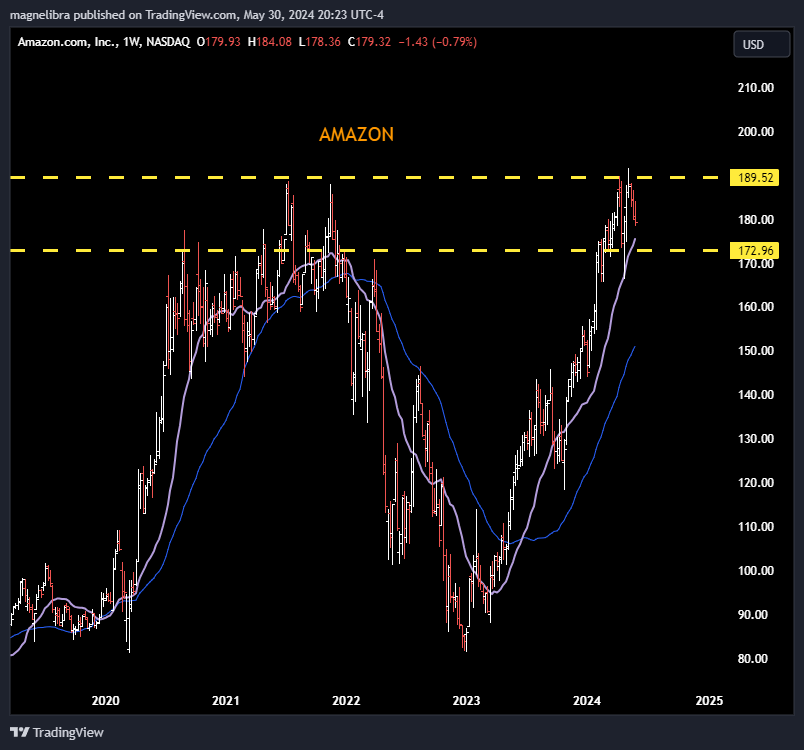Click the Amazon.com, Inc. symbol title
This screenshot has height=750, width=804.
(68, 42)
